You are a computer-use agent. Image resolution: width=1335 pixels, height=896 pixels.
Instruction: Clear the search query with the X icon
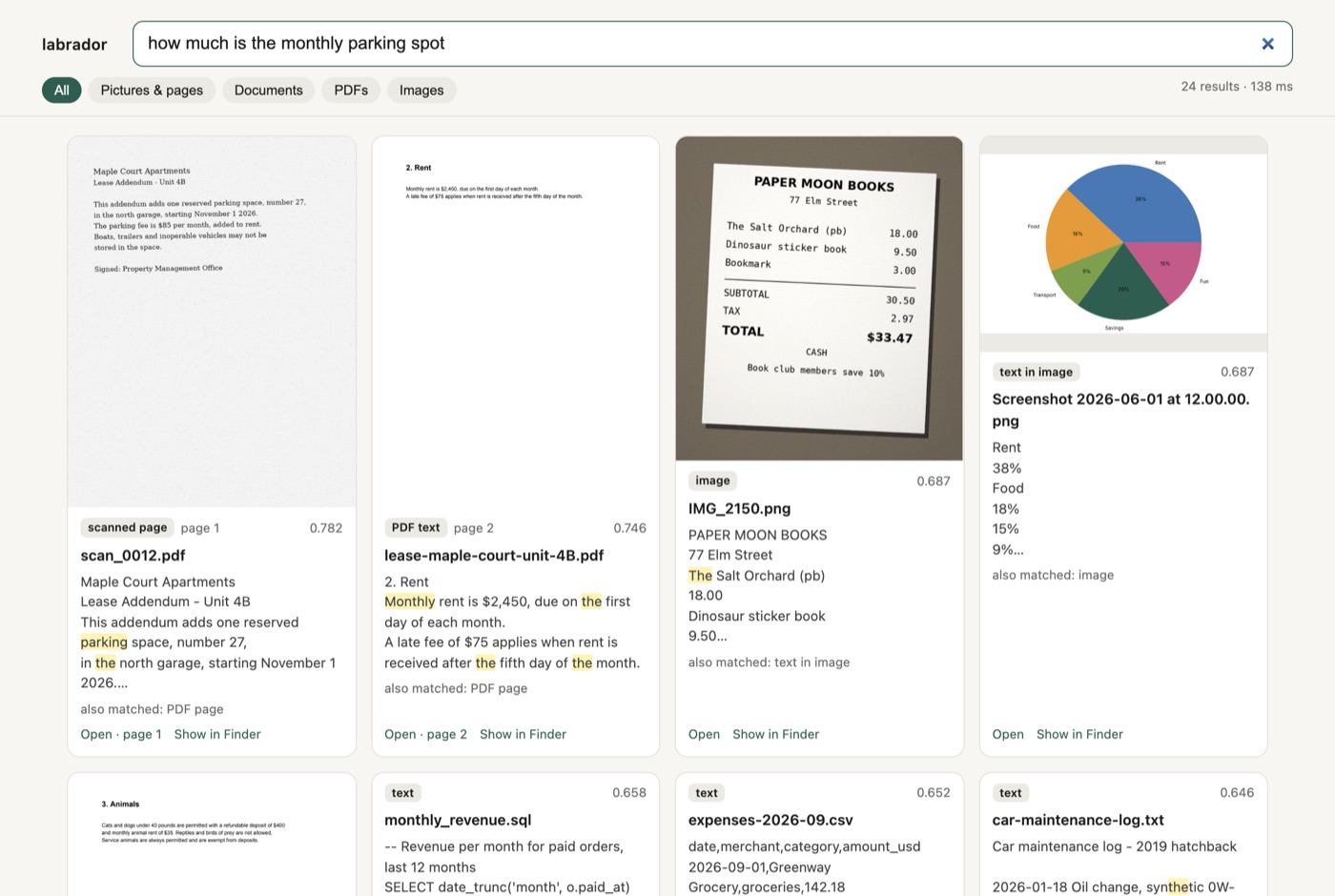pos(1267,44)
